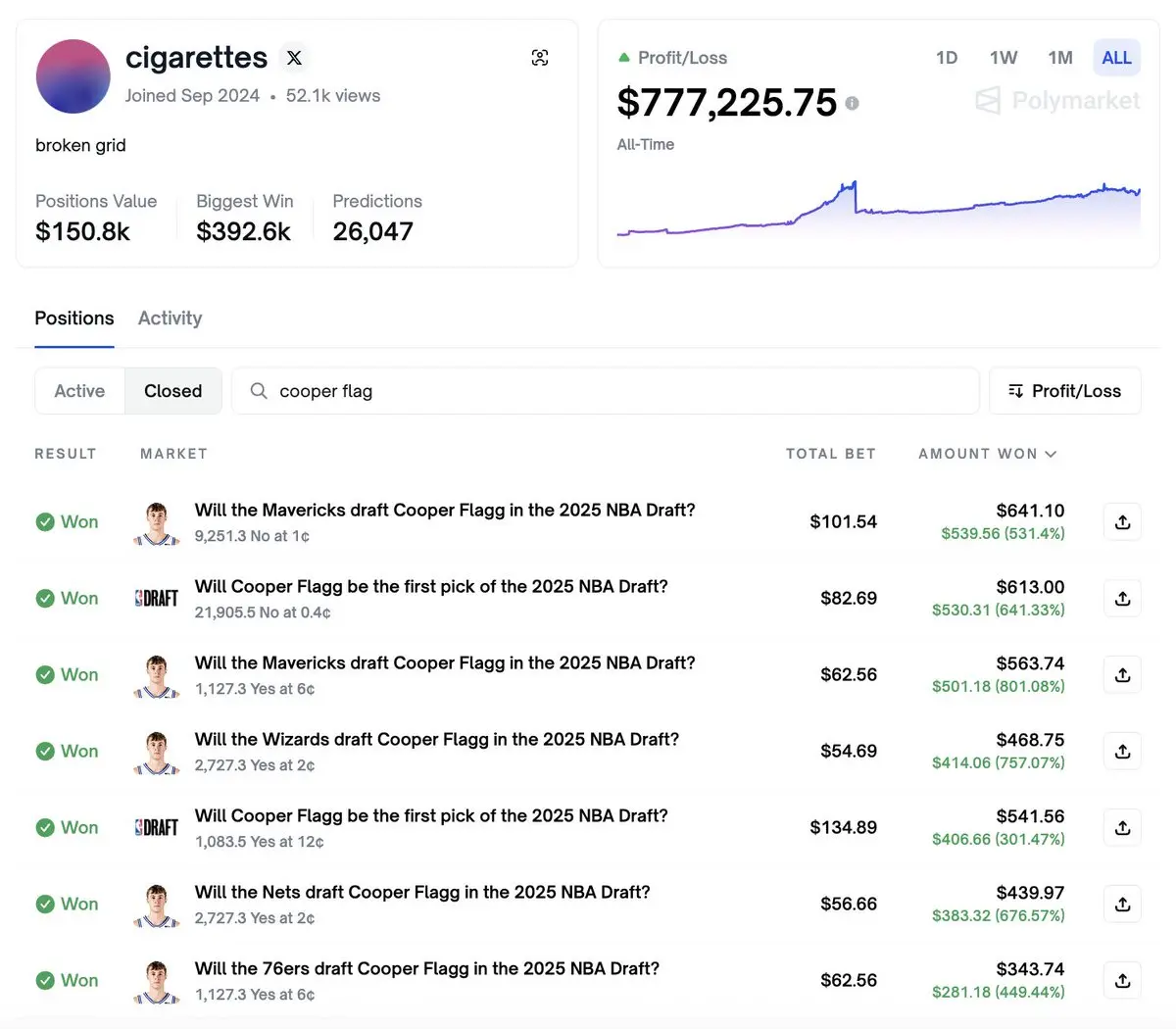
Task: Click the info icon beside $777,225.75
Action: [852, 103]
